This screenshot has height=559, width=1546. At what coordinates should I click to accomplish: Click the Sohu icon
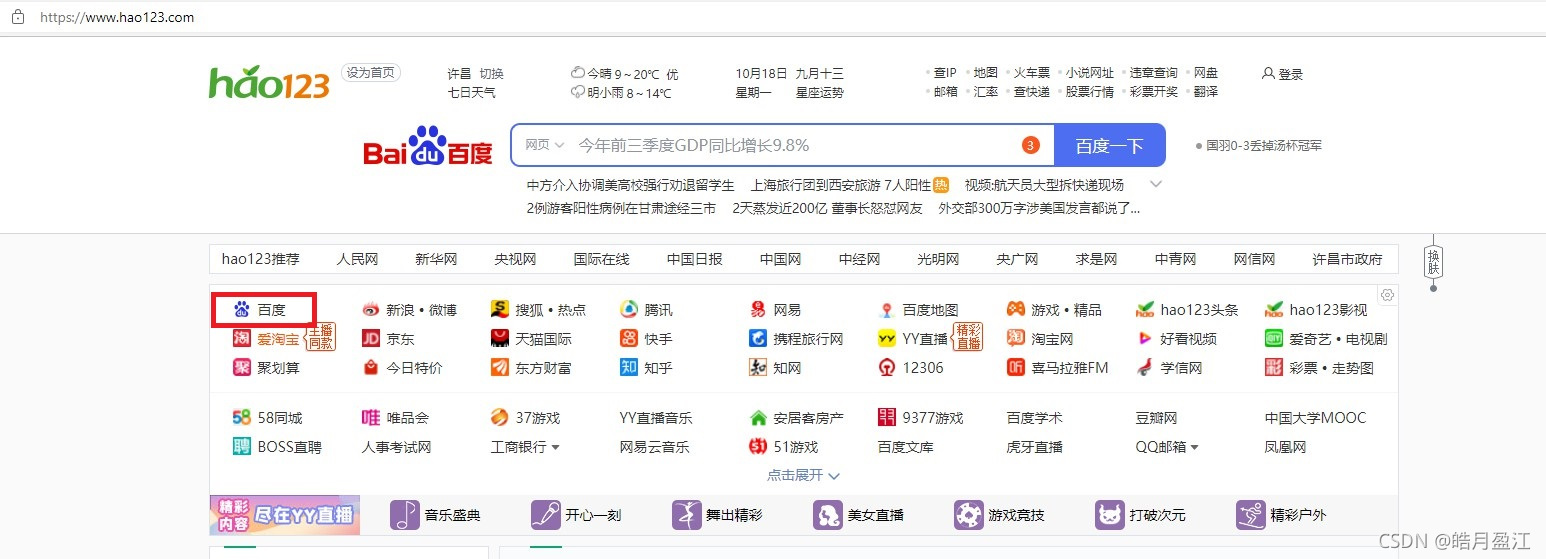[499, 310]
